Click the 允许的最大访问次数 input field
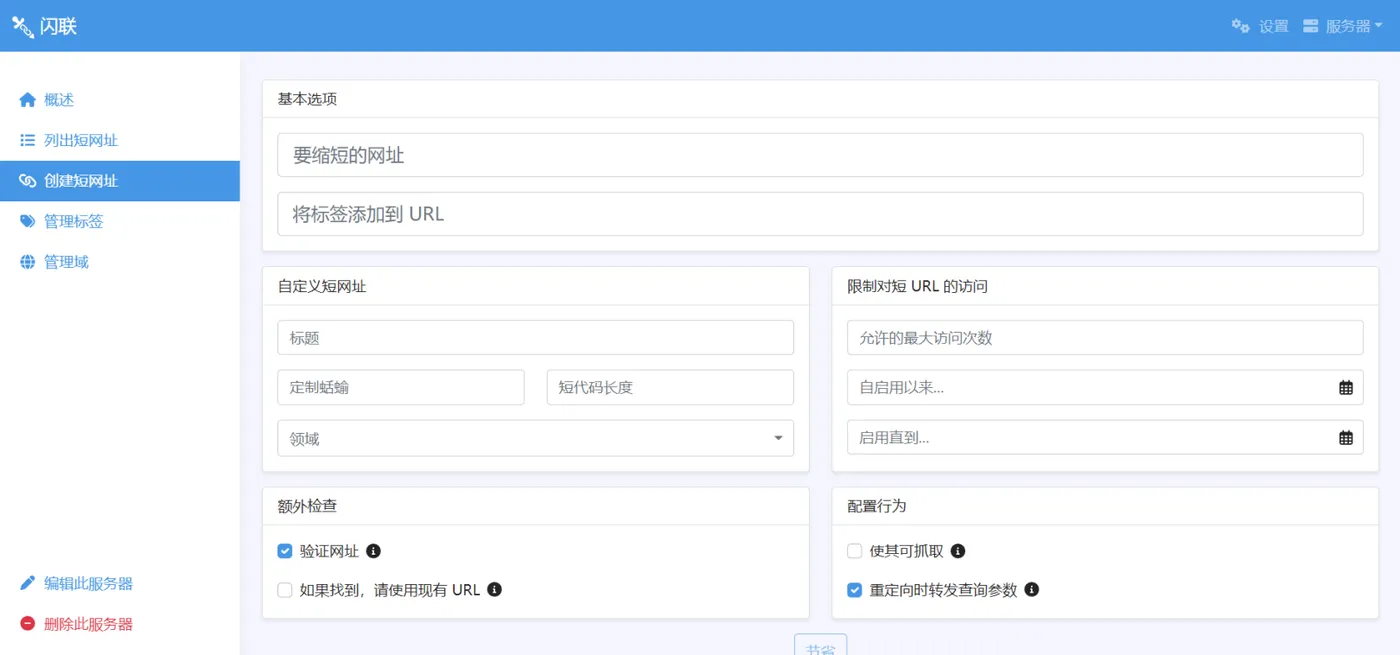This screenshot has height=655, width=1400. click(x=1105, y=338)
